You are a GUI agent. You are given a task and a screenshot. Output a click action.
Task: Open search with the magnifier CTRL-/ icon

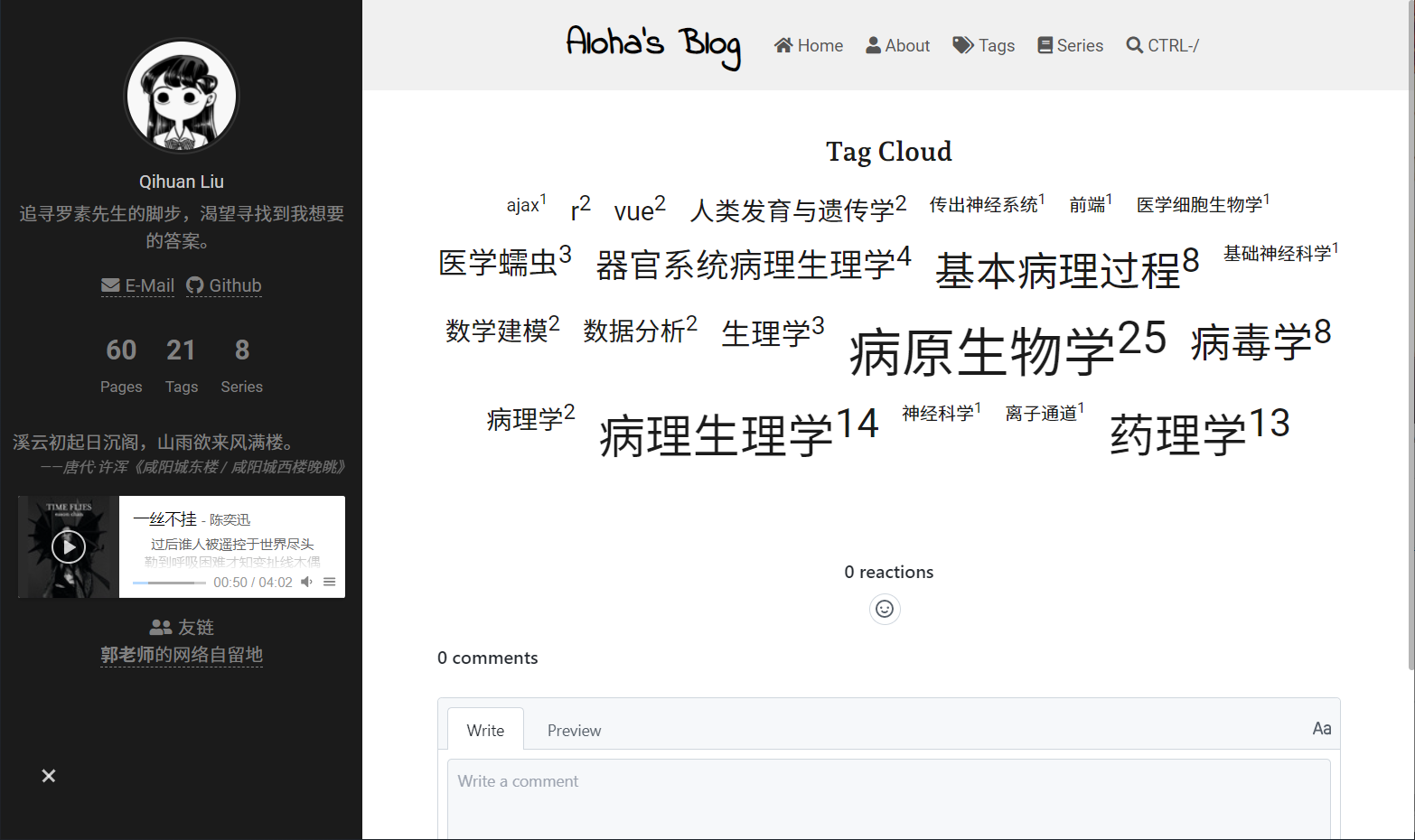point(1134,45)
